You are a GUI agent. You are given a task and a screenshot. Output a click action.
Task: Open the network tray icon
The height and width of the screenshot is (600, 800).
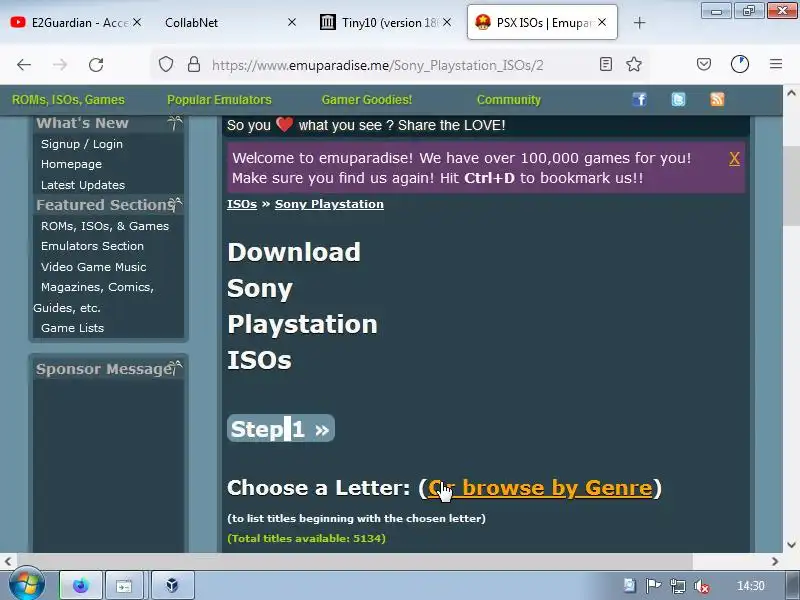pyautogui.click(x=678, y=586)
